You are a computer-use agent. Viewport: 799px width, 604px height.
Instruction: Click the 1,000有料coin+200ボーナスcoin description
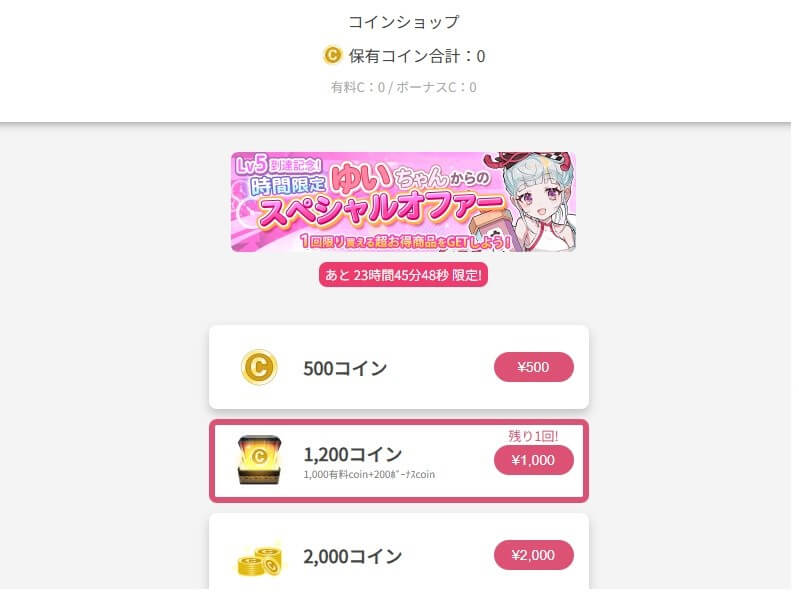369,474
